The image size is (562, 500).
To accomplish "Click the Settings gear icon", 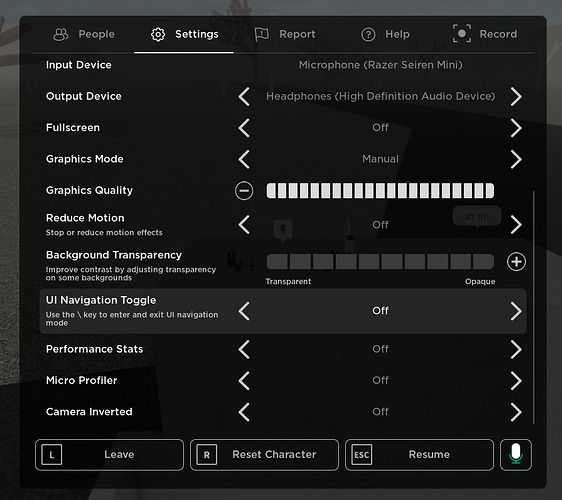I will [x=158, y=34].
